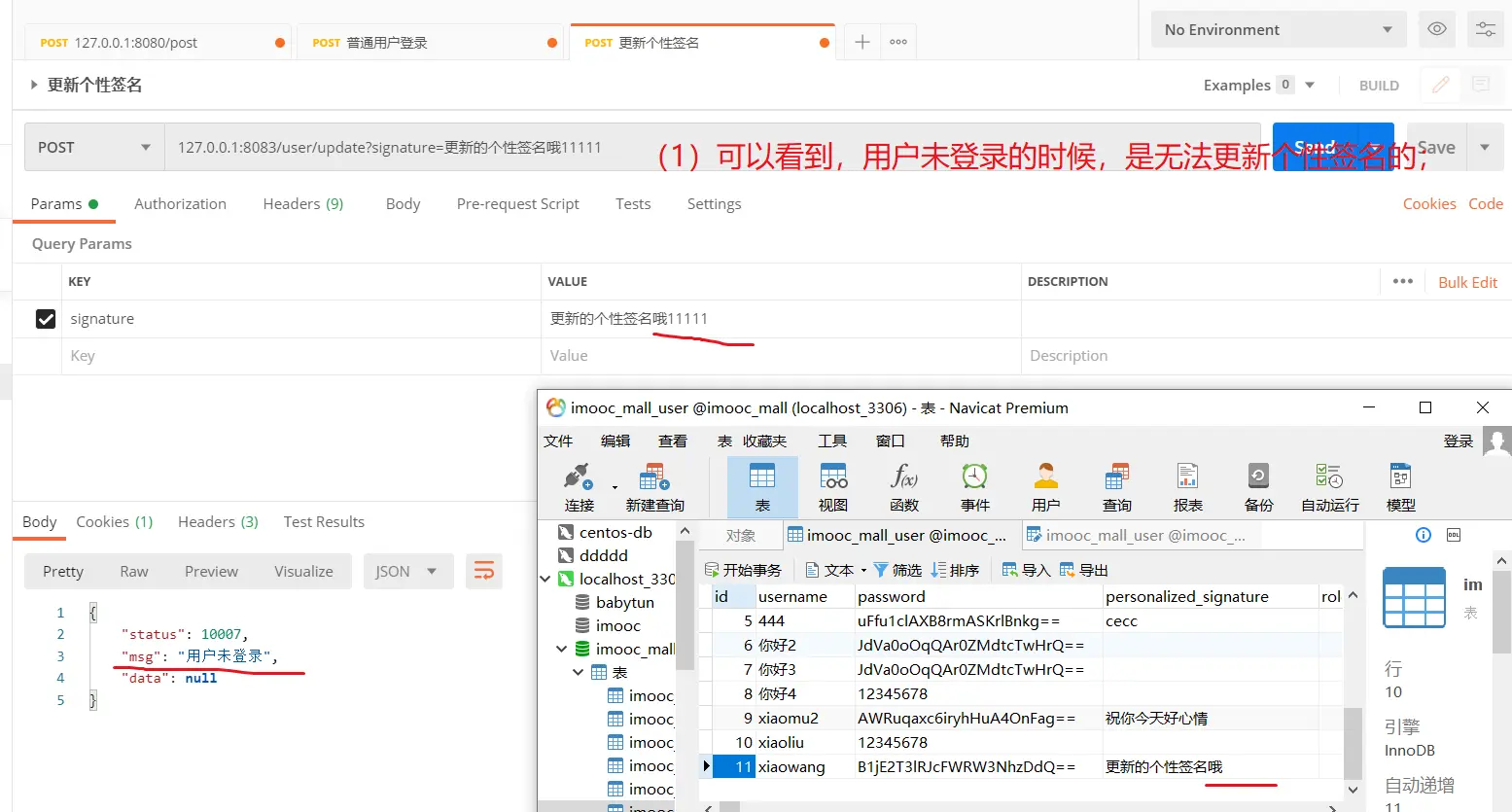Uncheck the signature query param checkbox
Viewport: 1512px width, 812px height.
tap(46, 319)
